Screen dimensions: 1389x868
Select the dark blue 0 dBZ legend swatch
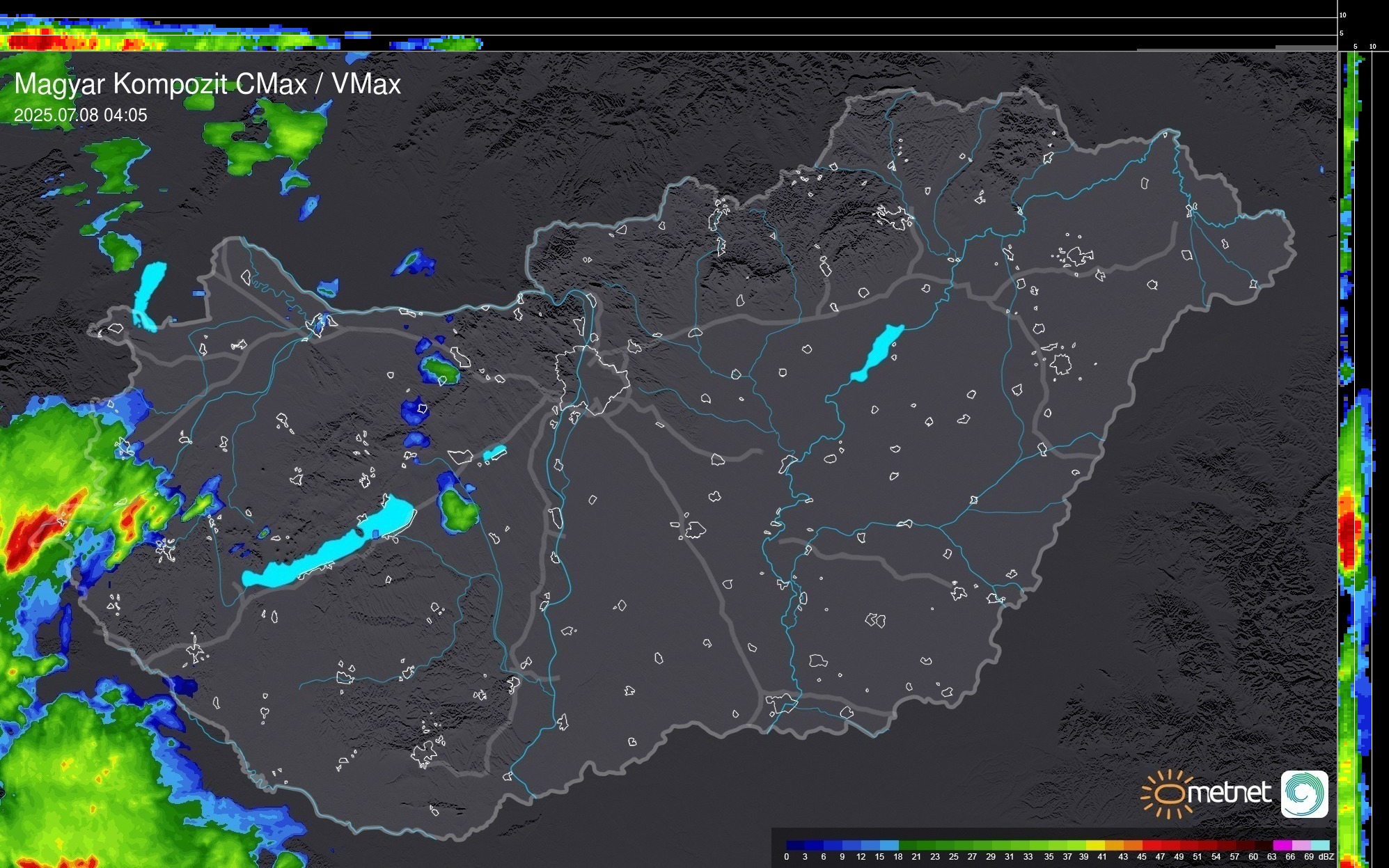coord(795,845)
